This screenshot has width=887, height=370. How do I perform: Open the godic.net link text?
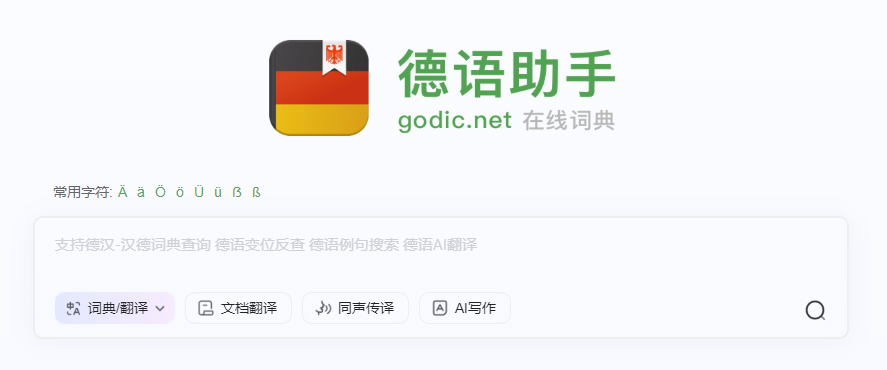[x=455, y=121]
